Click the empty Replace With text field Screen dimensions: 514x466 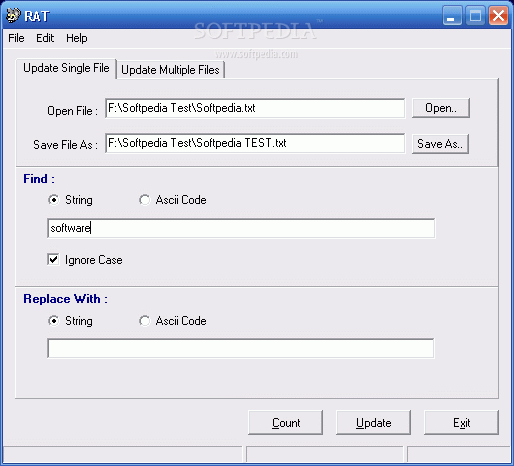pos(241,348)
